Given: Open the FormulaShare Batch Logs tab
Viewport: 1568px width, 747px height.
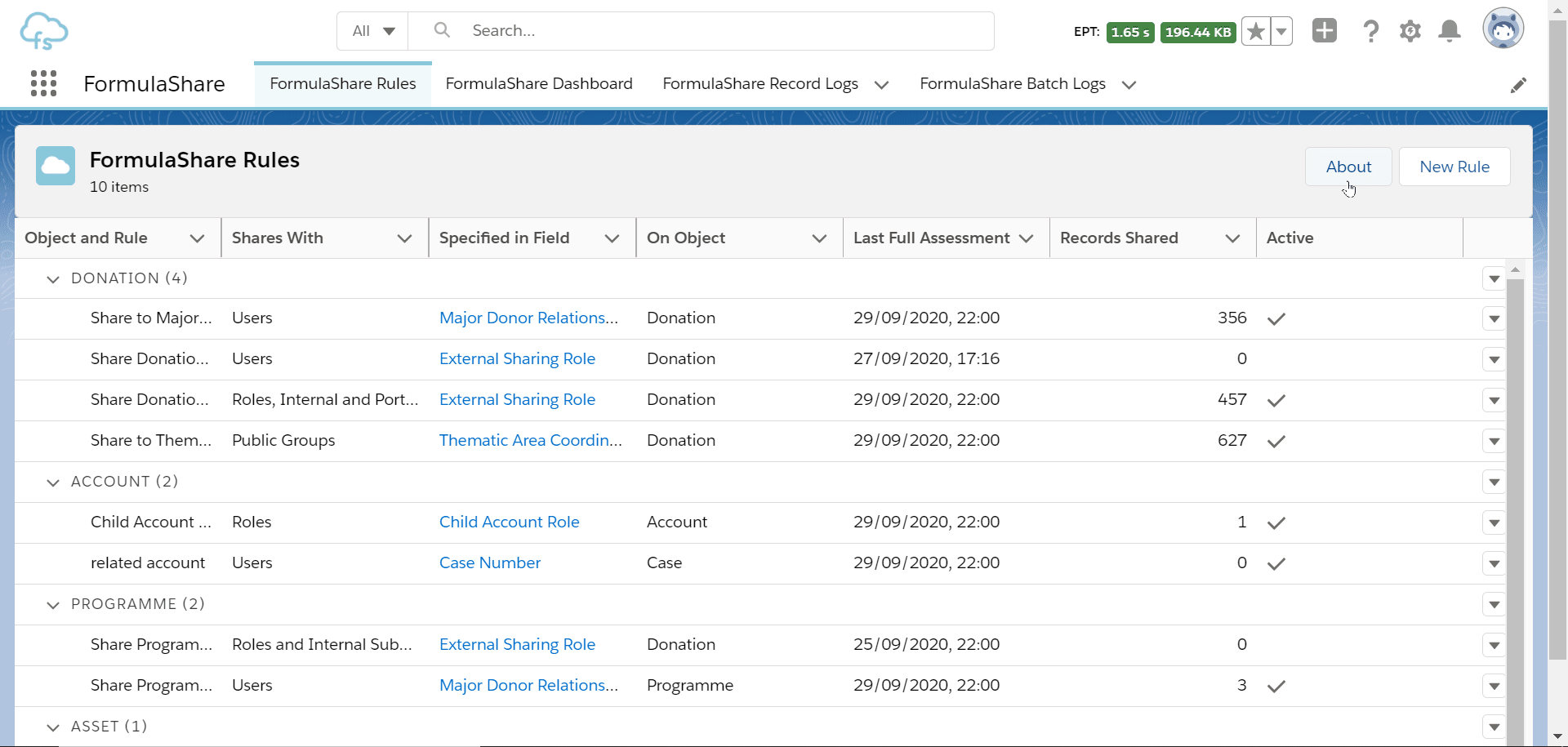Looking at the screenshot, I should click(1012, 84).
